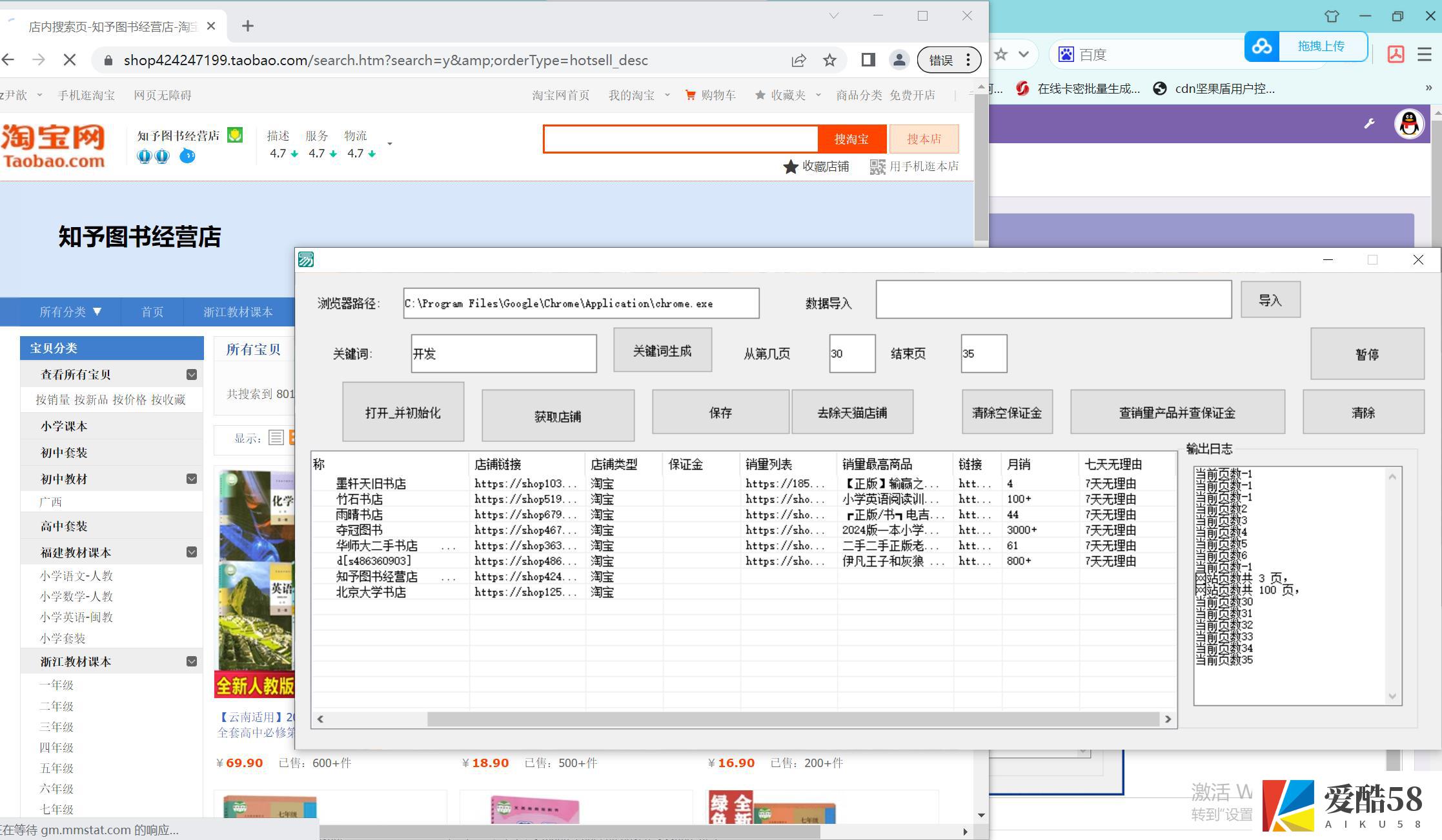Click the 从第几页 start page field
Image resolution: width=1442 pixels, height=840 pixels.
pos(852,354)
